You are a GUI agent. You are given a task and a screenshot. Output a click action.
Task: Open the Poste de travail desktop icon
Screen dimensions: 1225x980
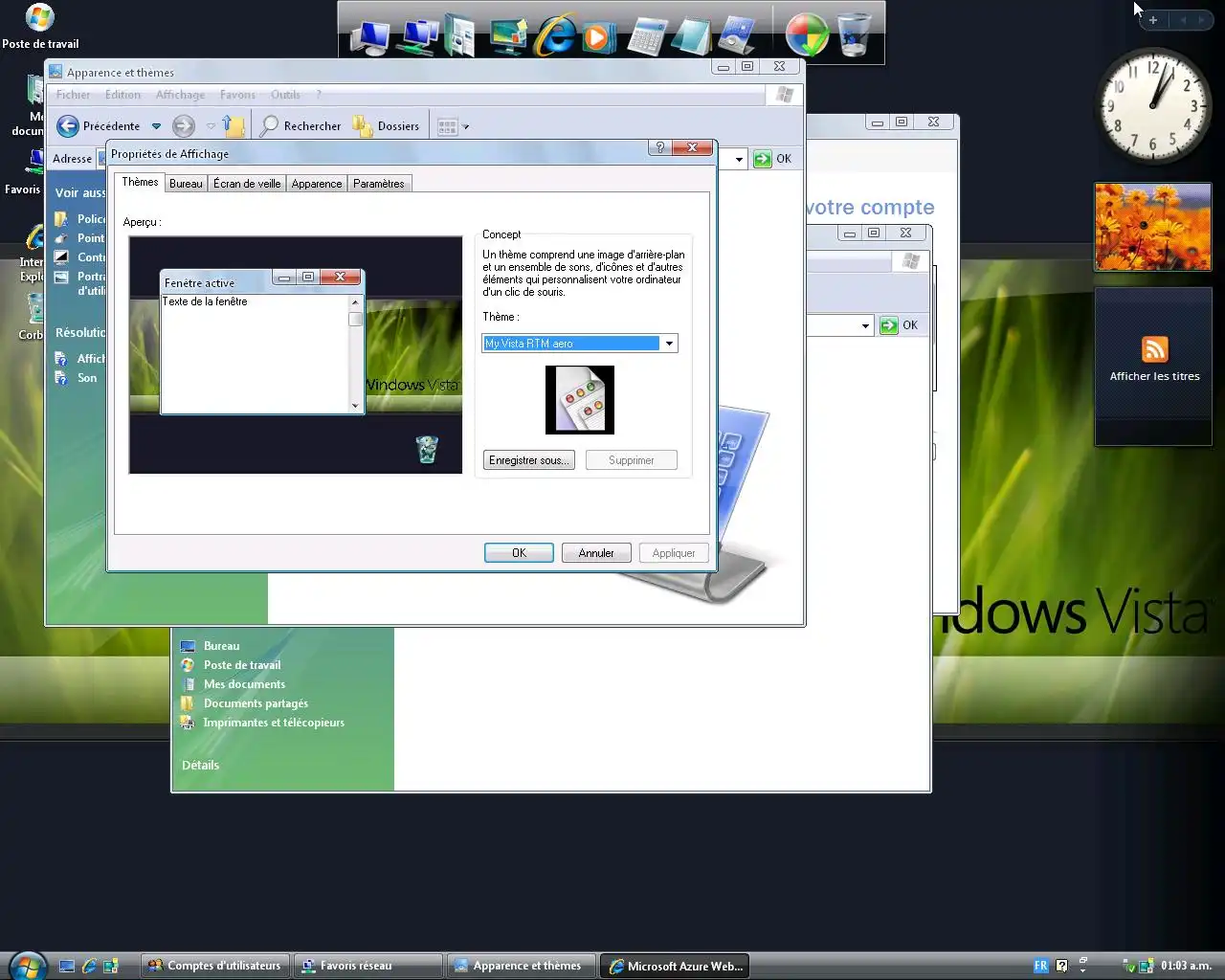(40, 27)
